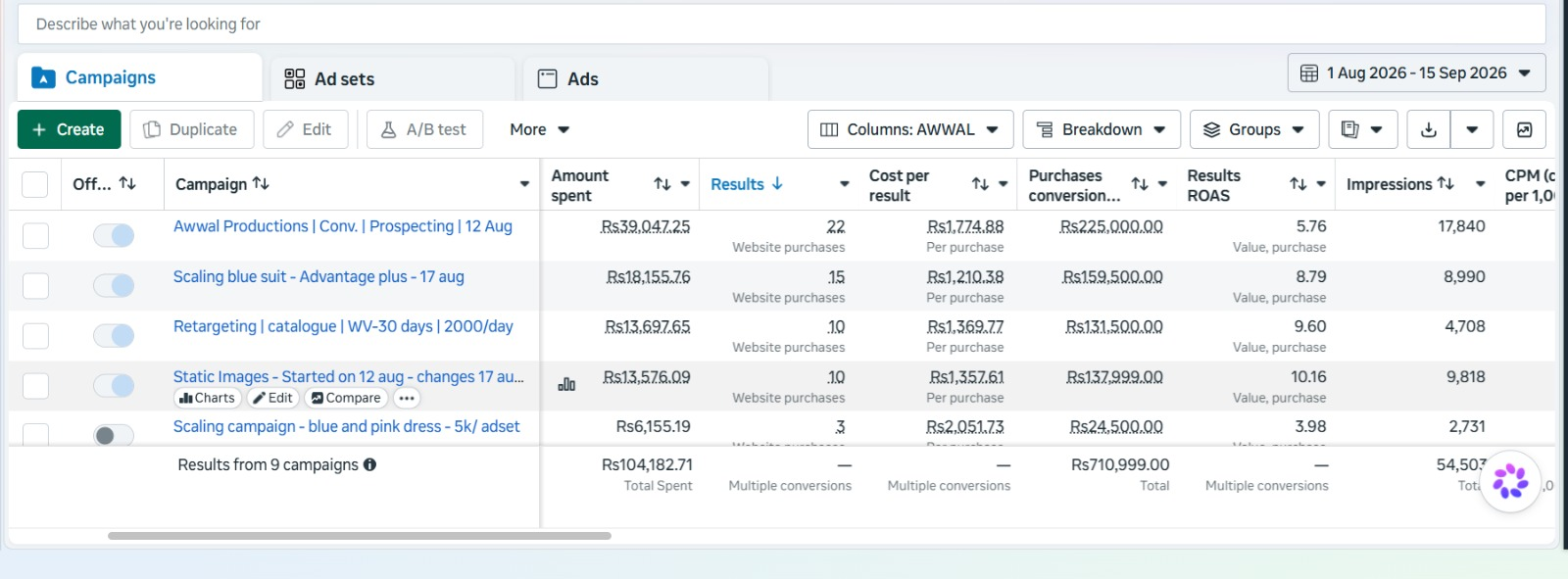Open the Ads tab
Screen dimensions: 1568x579
click(x=646, y=78)
